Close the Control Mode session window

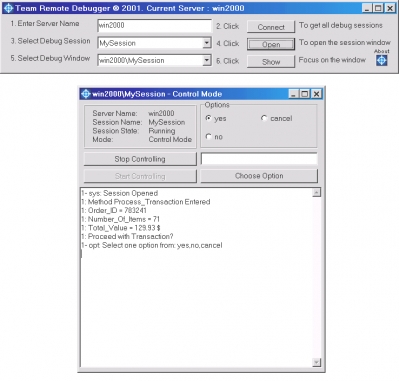[x=316, y=94]
